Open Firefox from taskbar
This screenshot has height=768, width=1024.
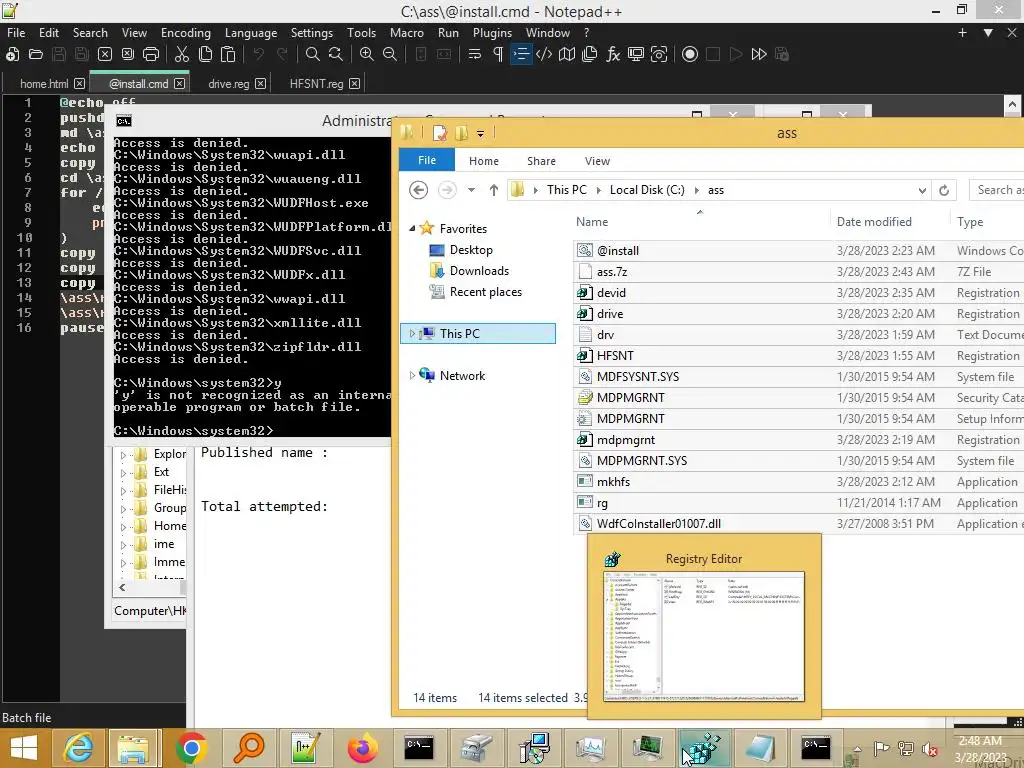click(x=362, y=748)
